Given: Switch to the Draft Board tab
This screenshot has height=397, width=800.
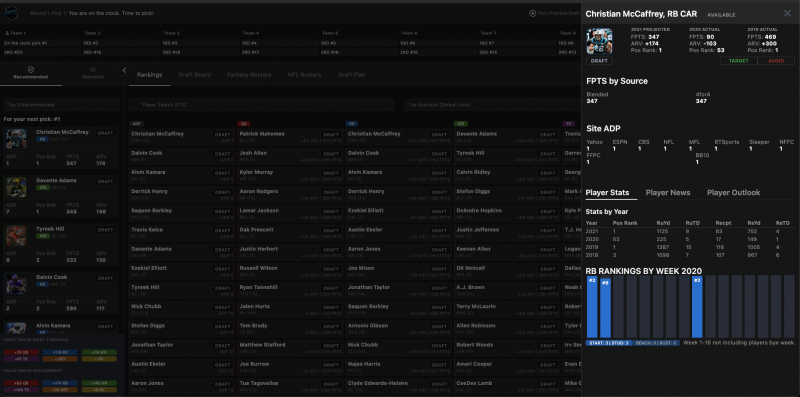Looking at the screenshot, I should 194,75.
